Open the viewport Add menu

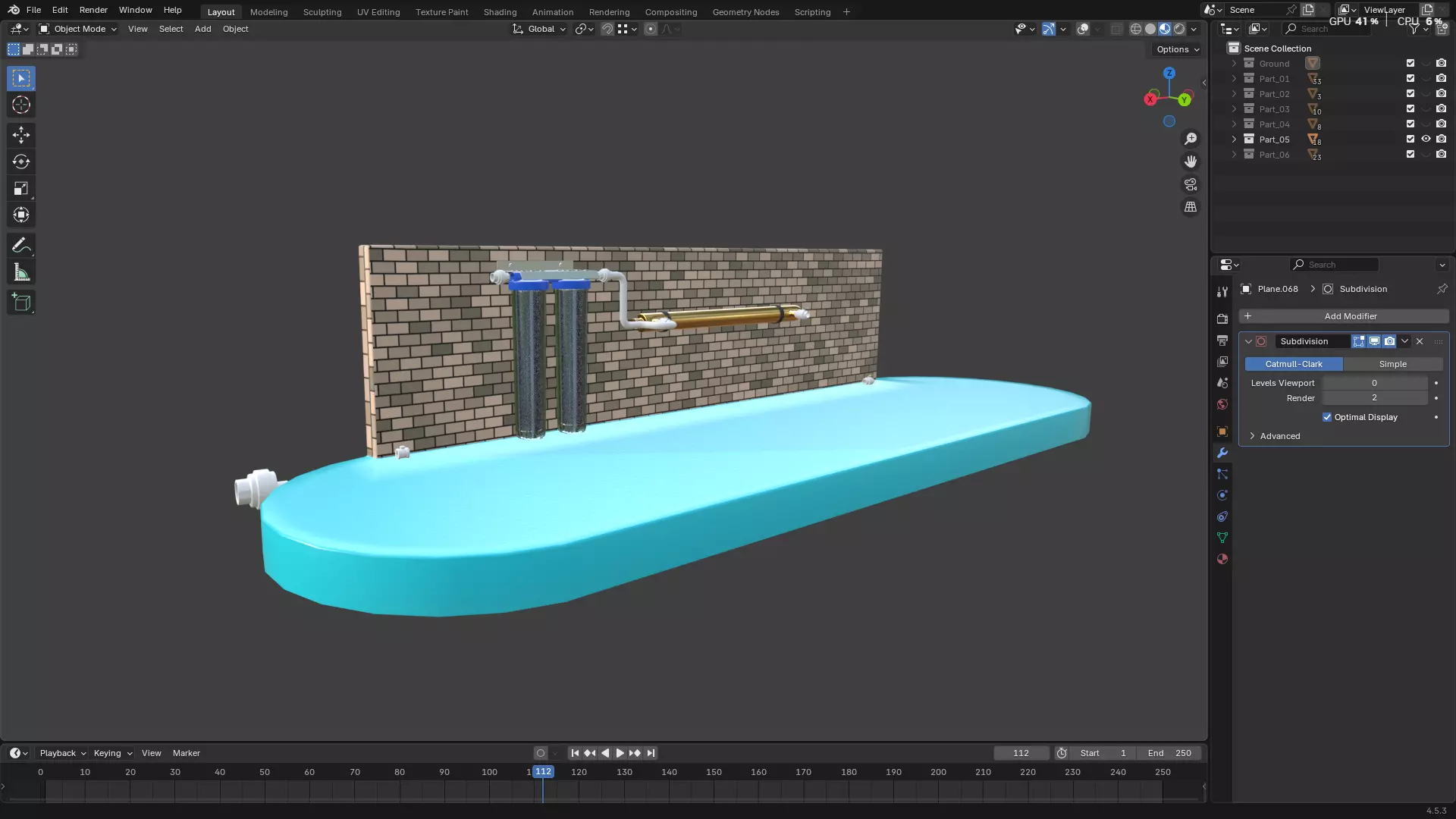[202, 29]
